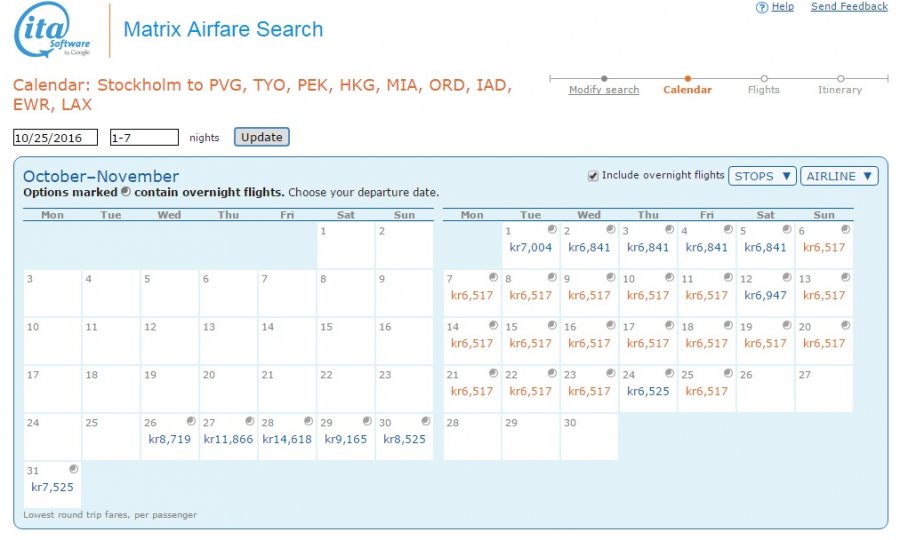Open the Send Feedback link
The width and height of the screenshot is (900, 540).
coord(848,7)
